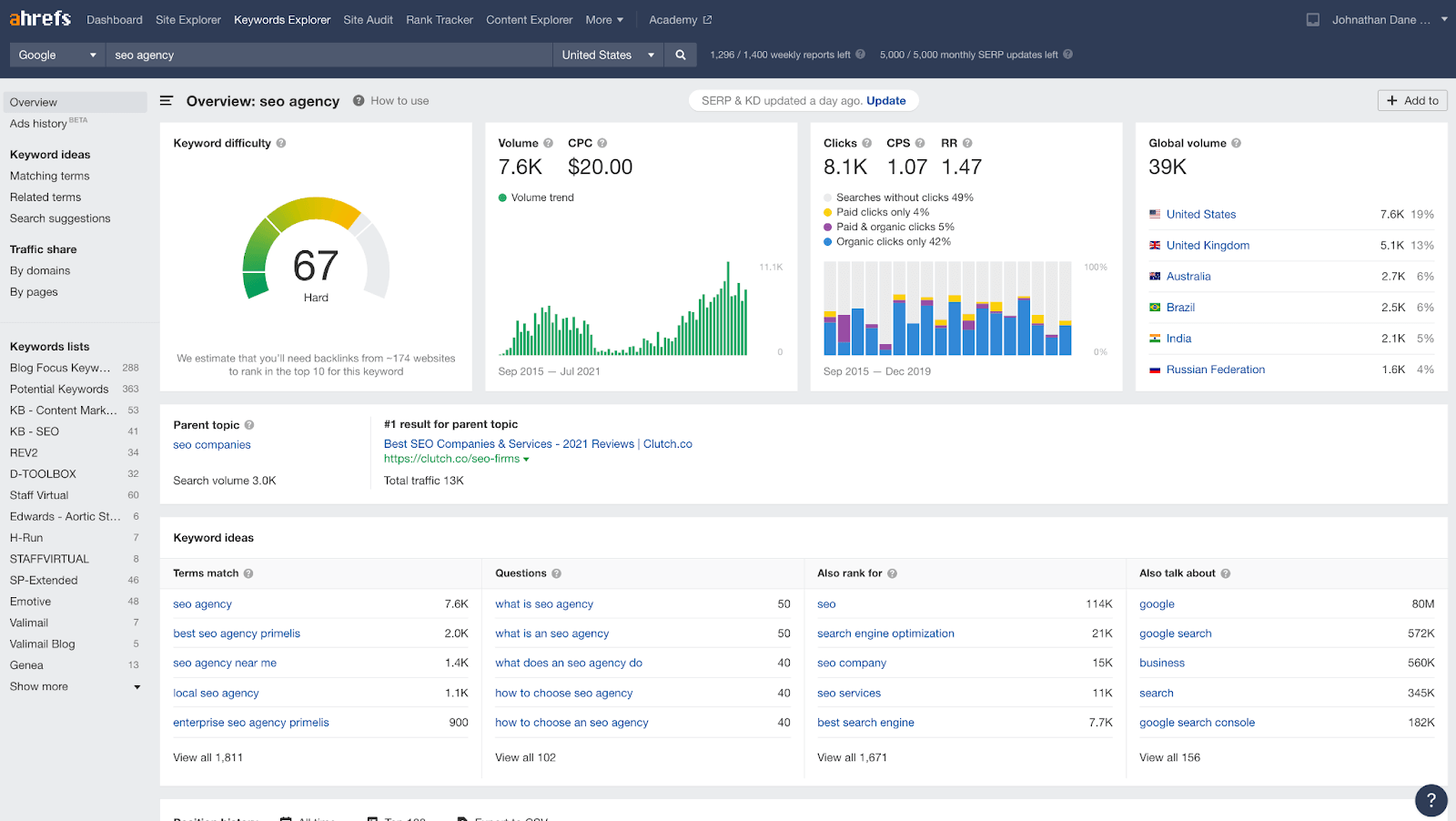
Task: Click the Terms match help icon
Action: pos(248,573)
